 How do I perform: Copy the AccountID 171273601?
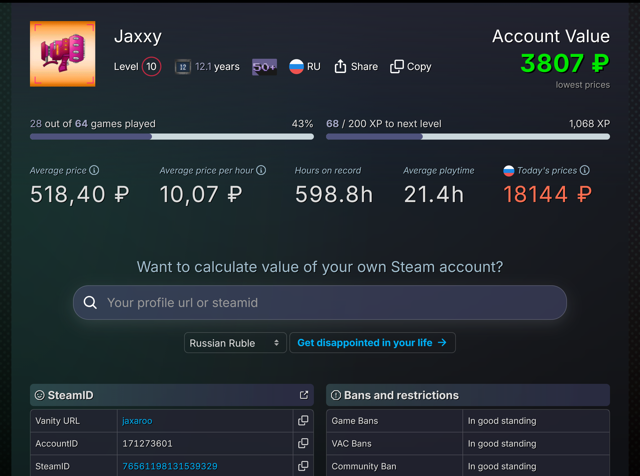[x=303, y=443]
